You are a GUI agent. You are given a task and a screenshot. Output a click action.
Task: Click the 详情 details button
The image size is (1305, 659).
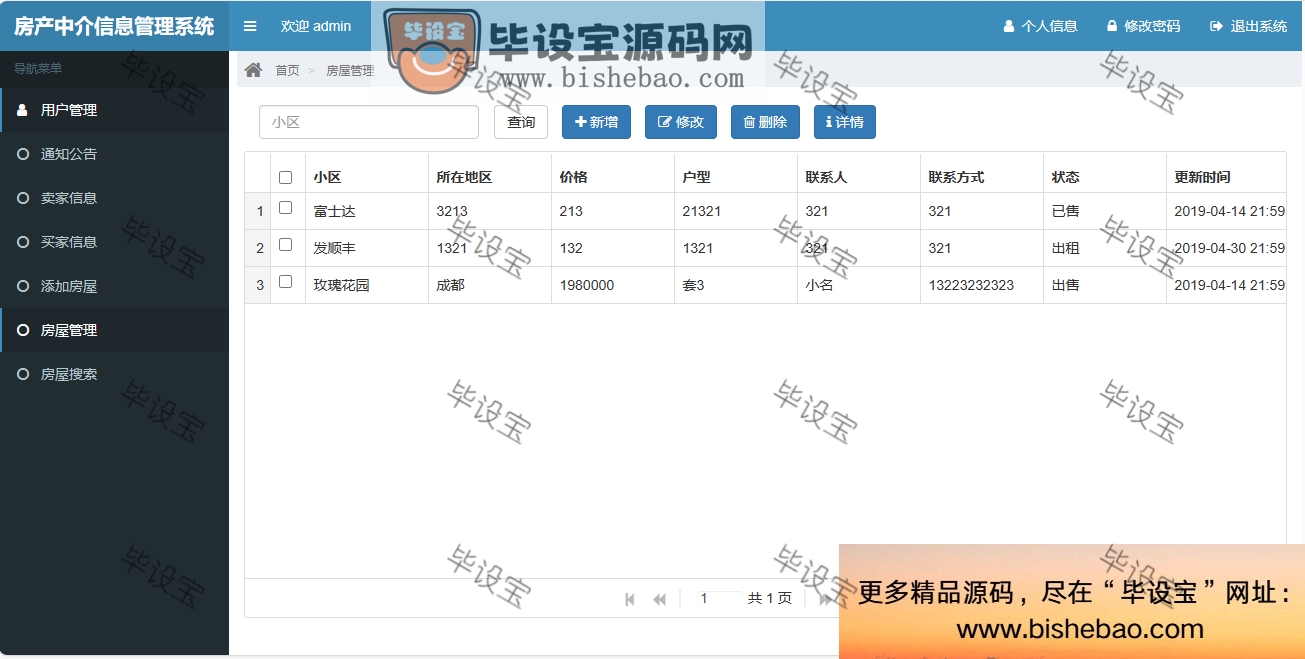845,122
